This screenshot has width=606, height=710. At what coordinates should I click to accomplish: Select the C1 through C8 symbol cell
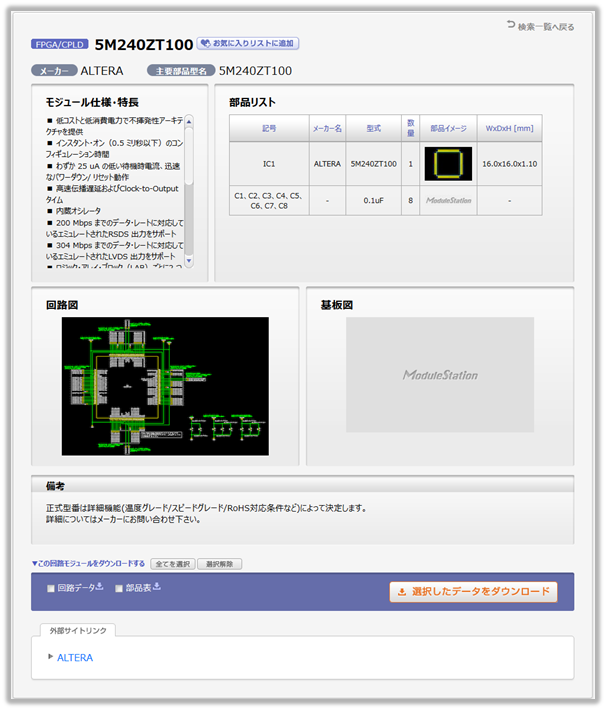coord(269,201)
